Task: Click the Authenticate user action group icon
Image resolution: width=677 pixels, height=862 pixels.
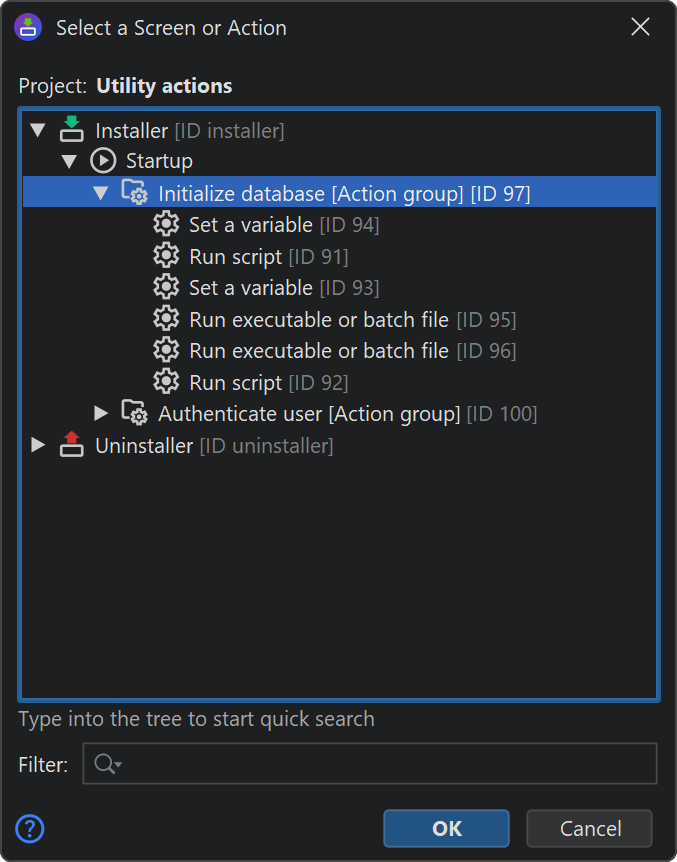Action: pyautogui.click(x=134, y=413)
